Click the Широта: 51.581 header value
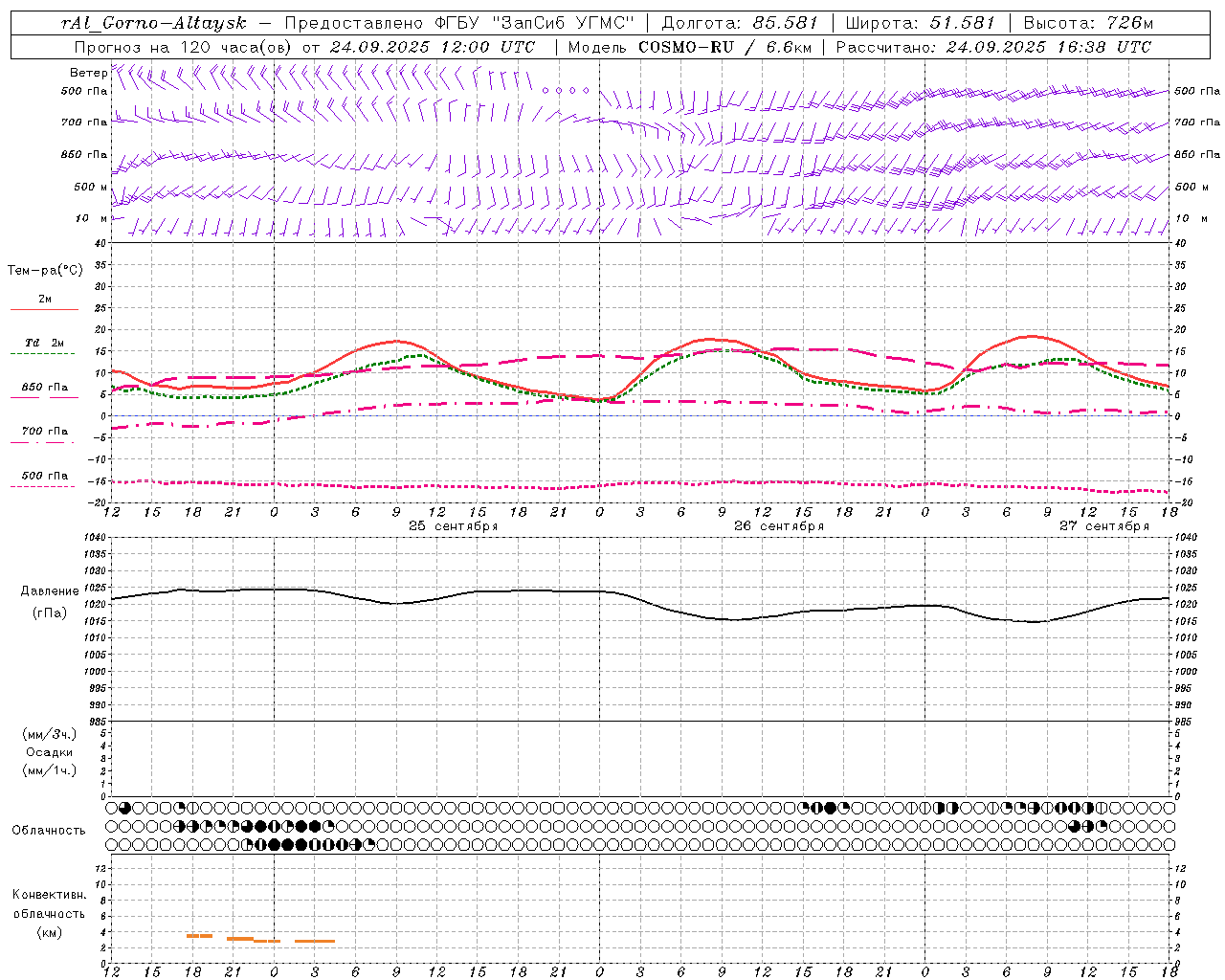Screen dimensions: 1225x980 point(921,23)
